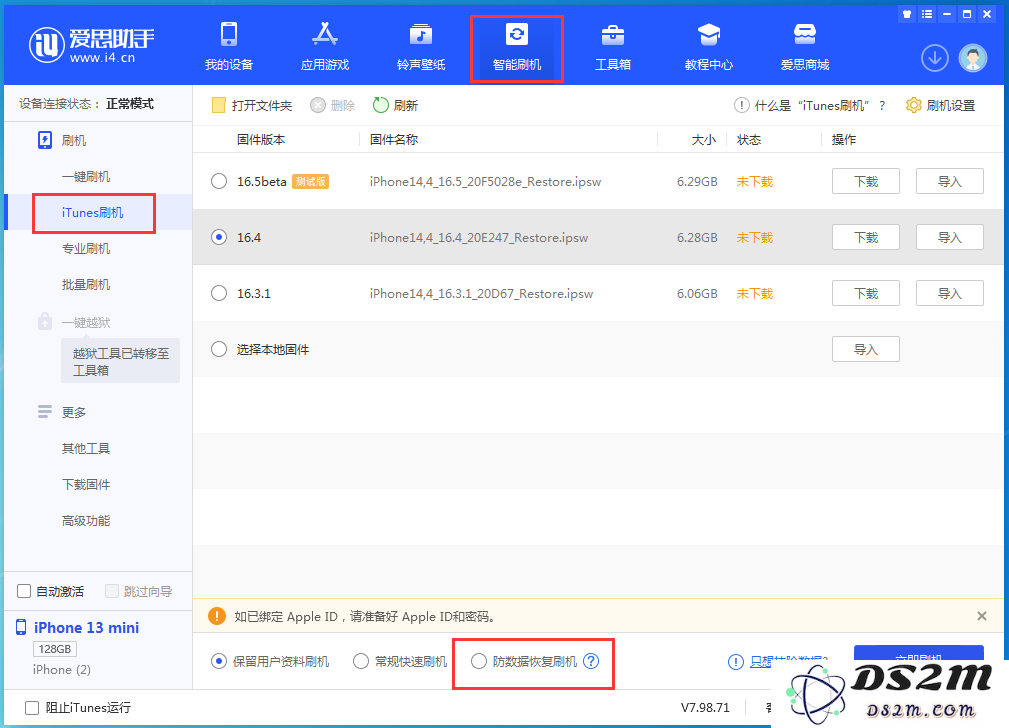1009x728 pixels.
Task: Dismiss the Apple ID warning bar
Action: click(x=981, y=616)
